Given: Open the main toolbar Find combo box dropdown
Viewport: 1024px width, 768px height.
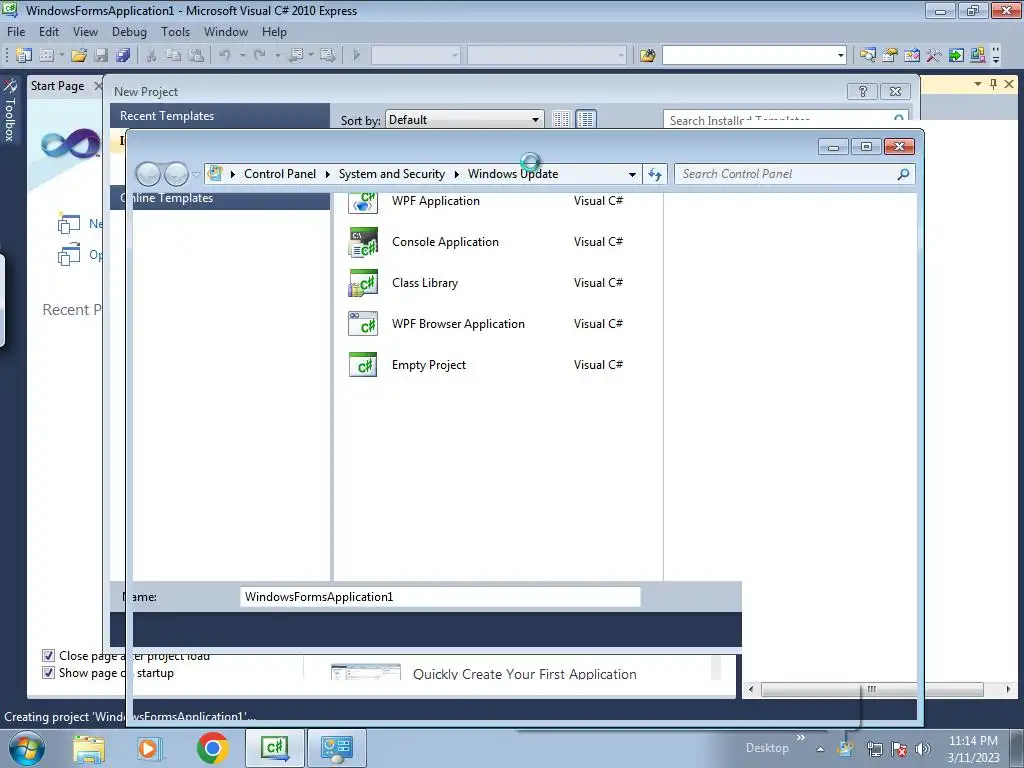Looking at the screenshot, I should 840,56.
